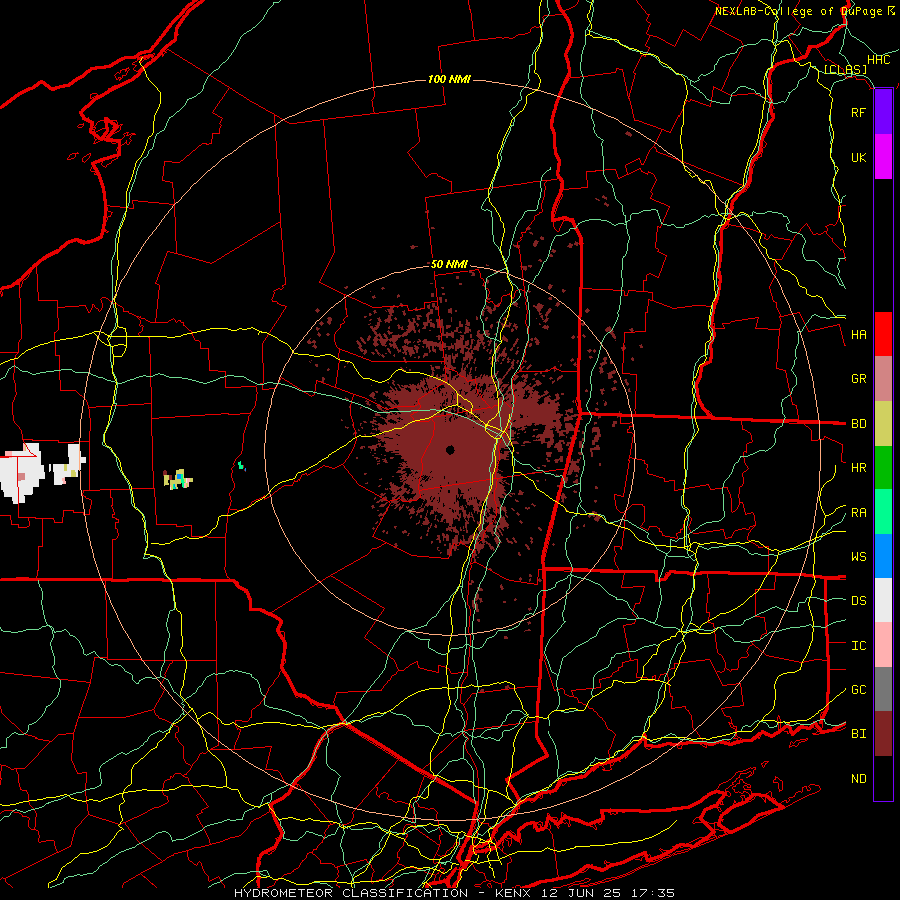The height and width of the screenshot is (900, 900).
Task: Click the smaller white echo with yellow pixels
Action: pyautogui.click(x=69, y=464)
